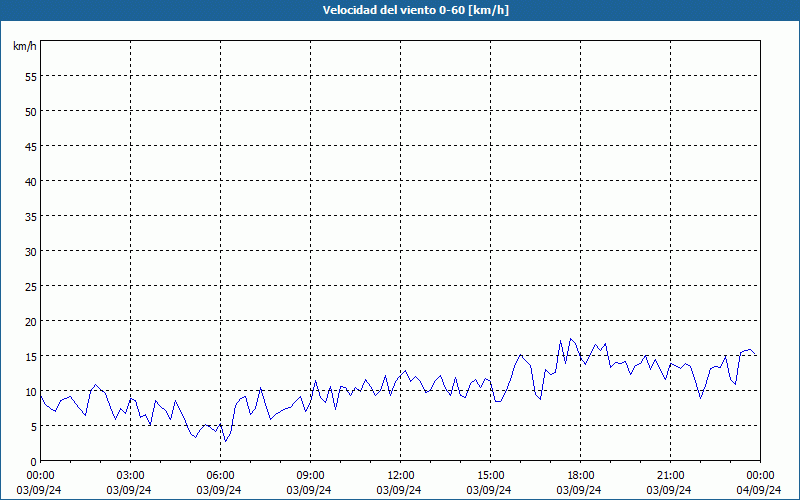800x500 pixels.
Task: Click the '03/09/24' date under 18:00
Action: click(579, 490)
